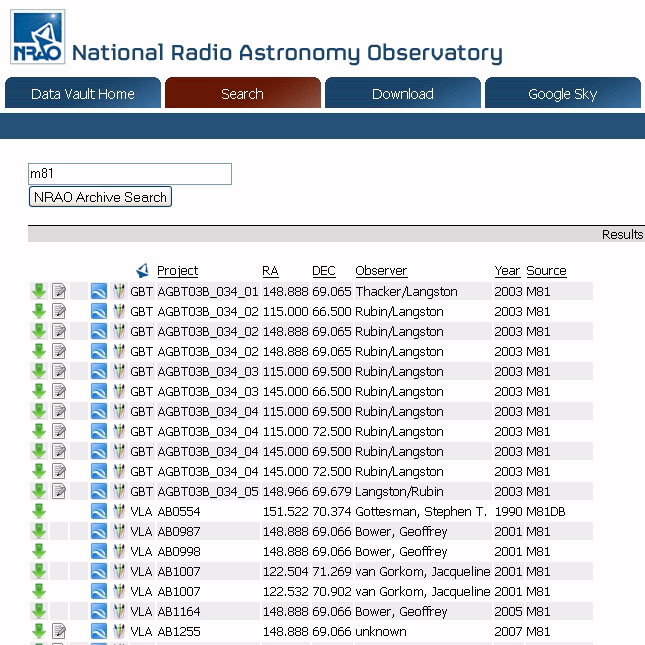Click year 1990 in AB0554 row
Image resolution: width=645 pixels, height=645 pixels.
click(508, 511)
